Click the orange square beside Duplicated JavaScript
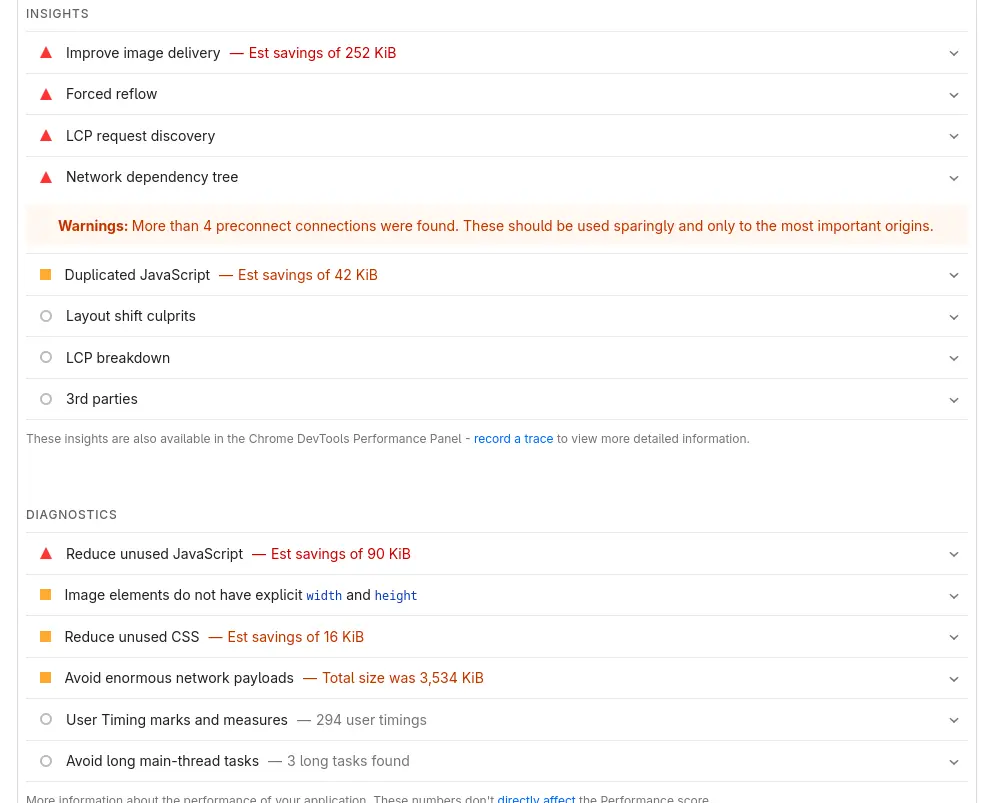This screenshot has width=990, height=803. coord(45,275)
